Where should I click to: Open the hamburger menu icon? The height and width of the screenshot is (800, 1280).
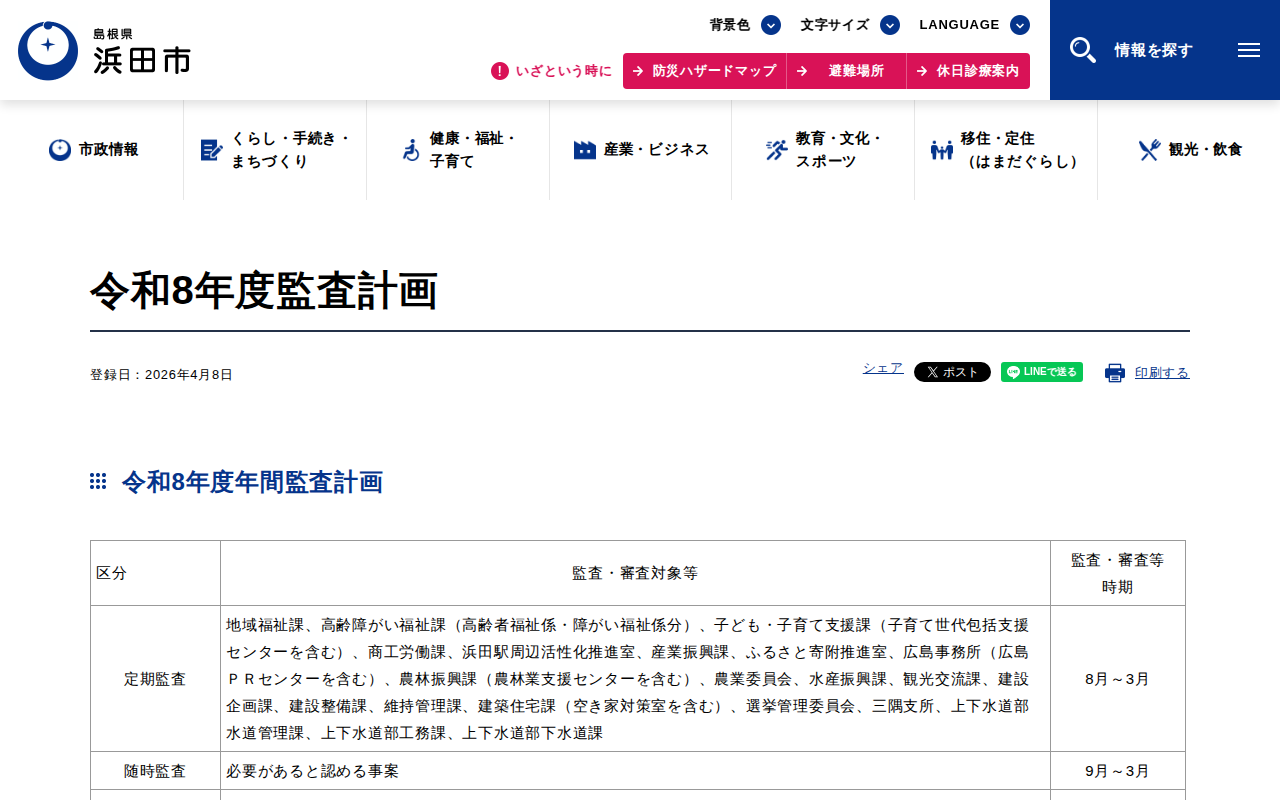pos(1249,50)
